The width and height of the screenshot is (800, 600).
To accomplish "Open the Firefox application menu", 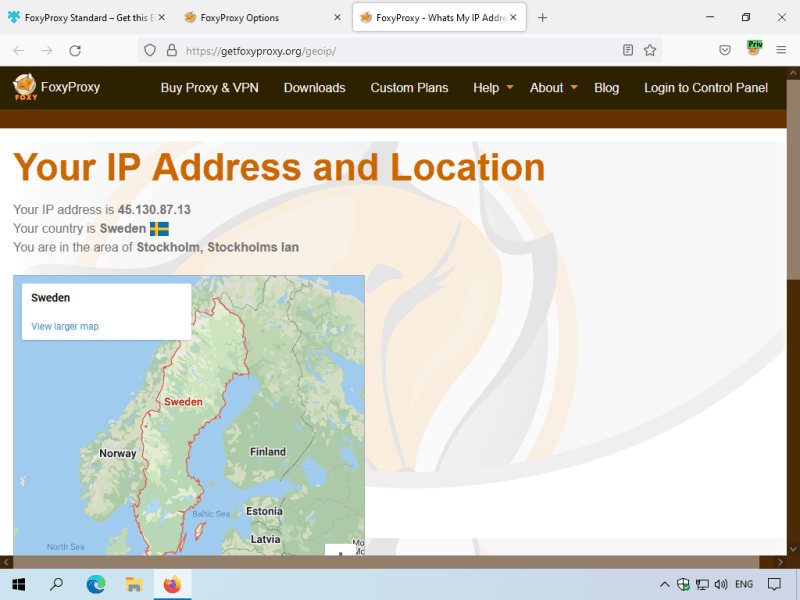I will click(781, 50).
